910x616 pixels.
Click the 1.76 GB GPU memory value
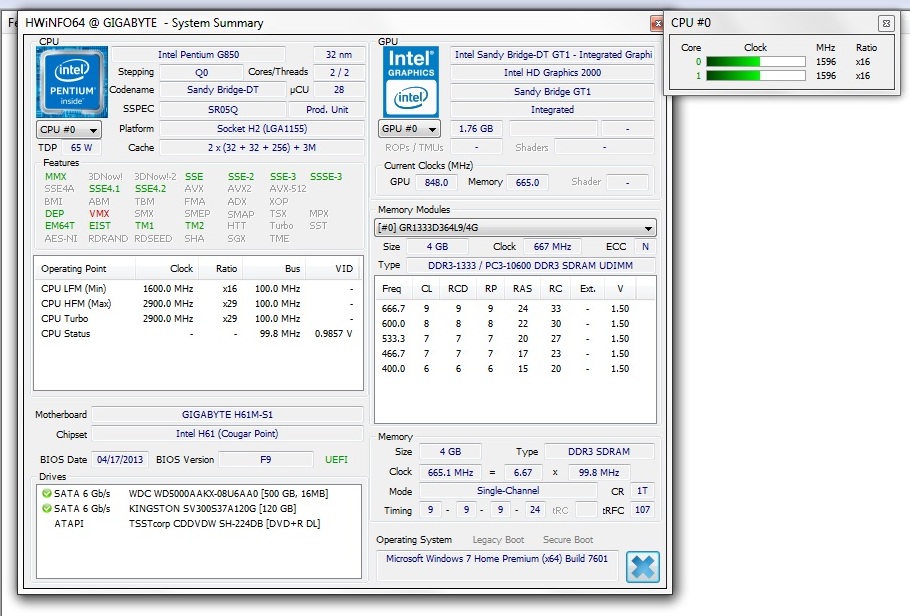coord(476,128)
